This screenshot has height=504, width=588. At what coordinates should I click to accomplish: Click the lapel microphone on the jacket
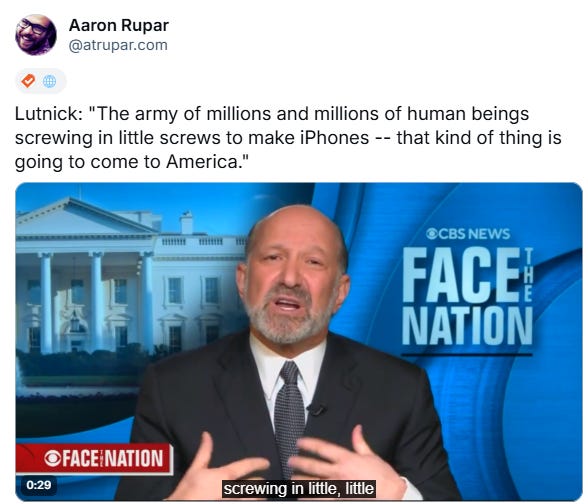(x=317, y=409)
